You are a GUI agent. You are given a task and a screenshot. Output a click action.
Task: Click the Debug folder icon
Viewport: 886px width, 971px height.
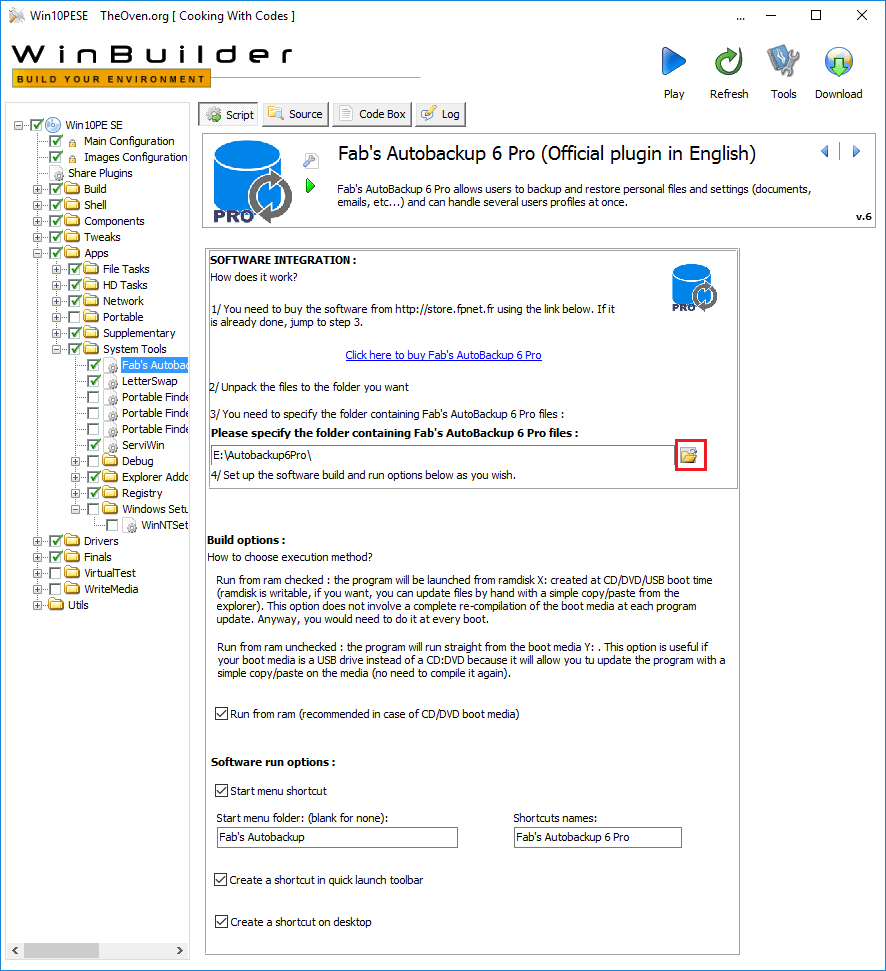[110, 460]
